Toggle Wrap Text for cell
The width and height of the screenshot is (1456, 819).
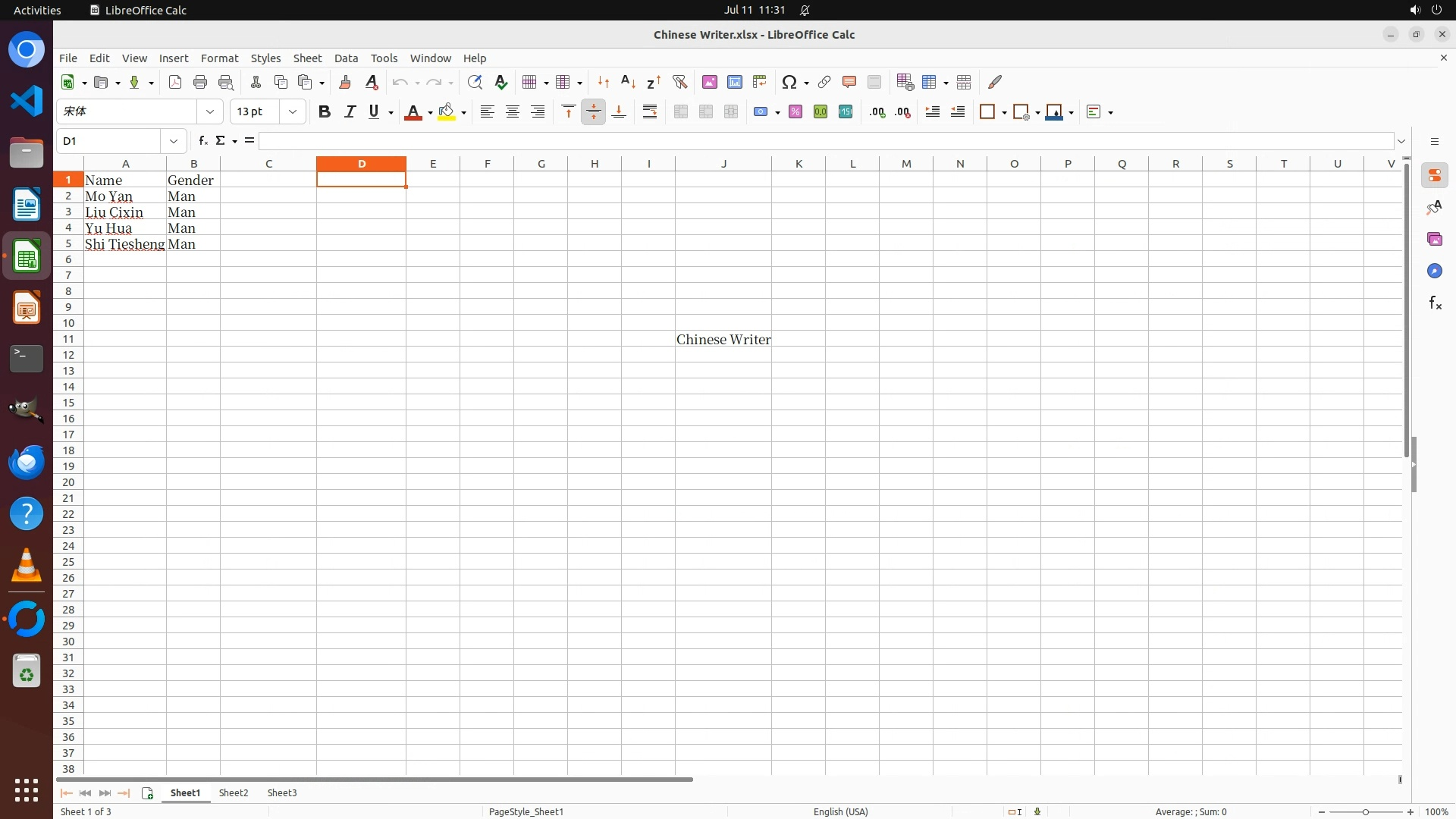point(650,111)
